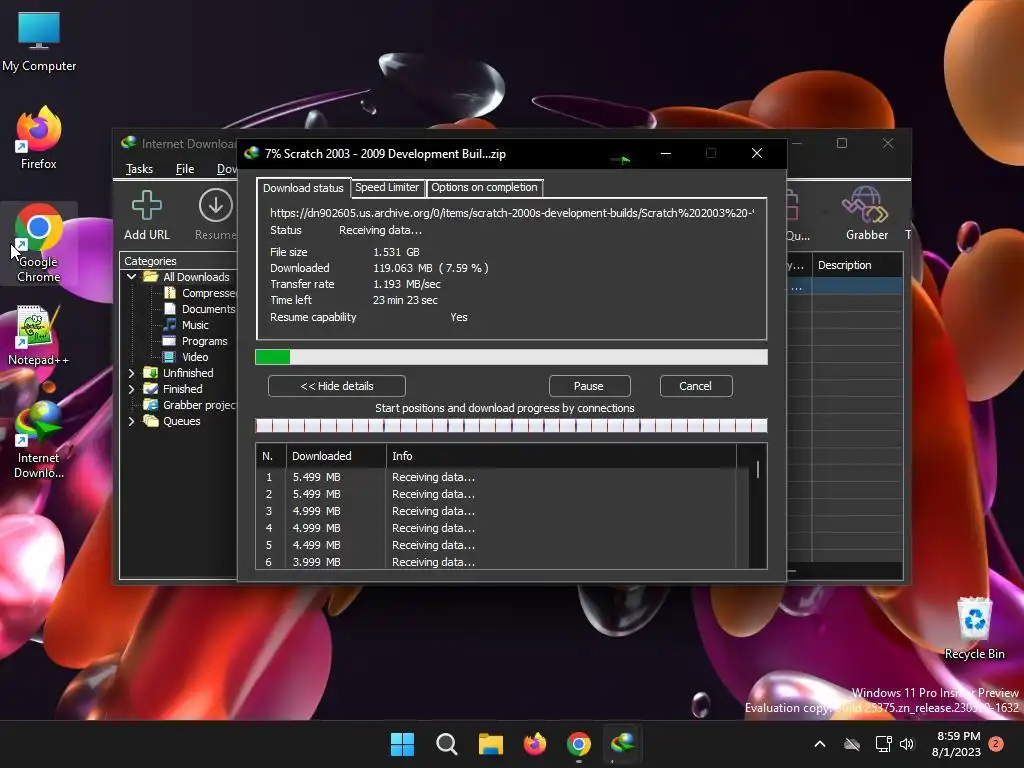
Task: Open the Options on completion tab
Action: point(484,188)
